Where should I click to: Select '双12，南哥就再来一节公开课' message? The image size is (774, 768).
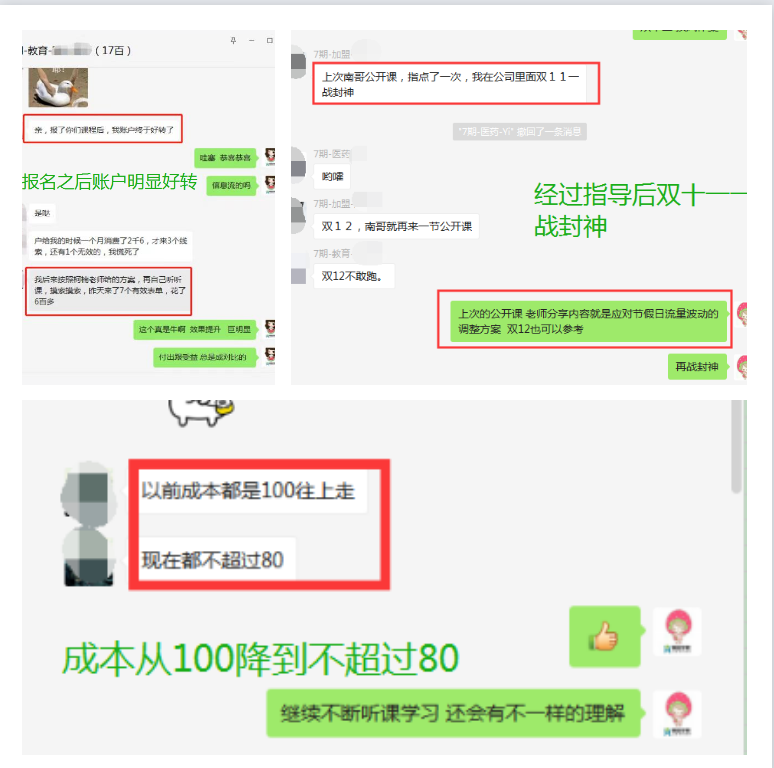(396, 226)
